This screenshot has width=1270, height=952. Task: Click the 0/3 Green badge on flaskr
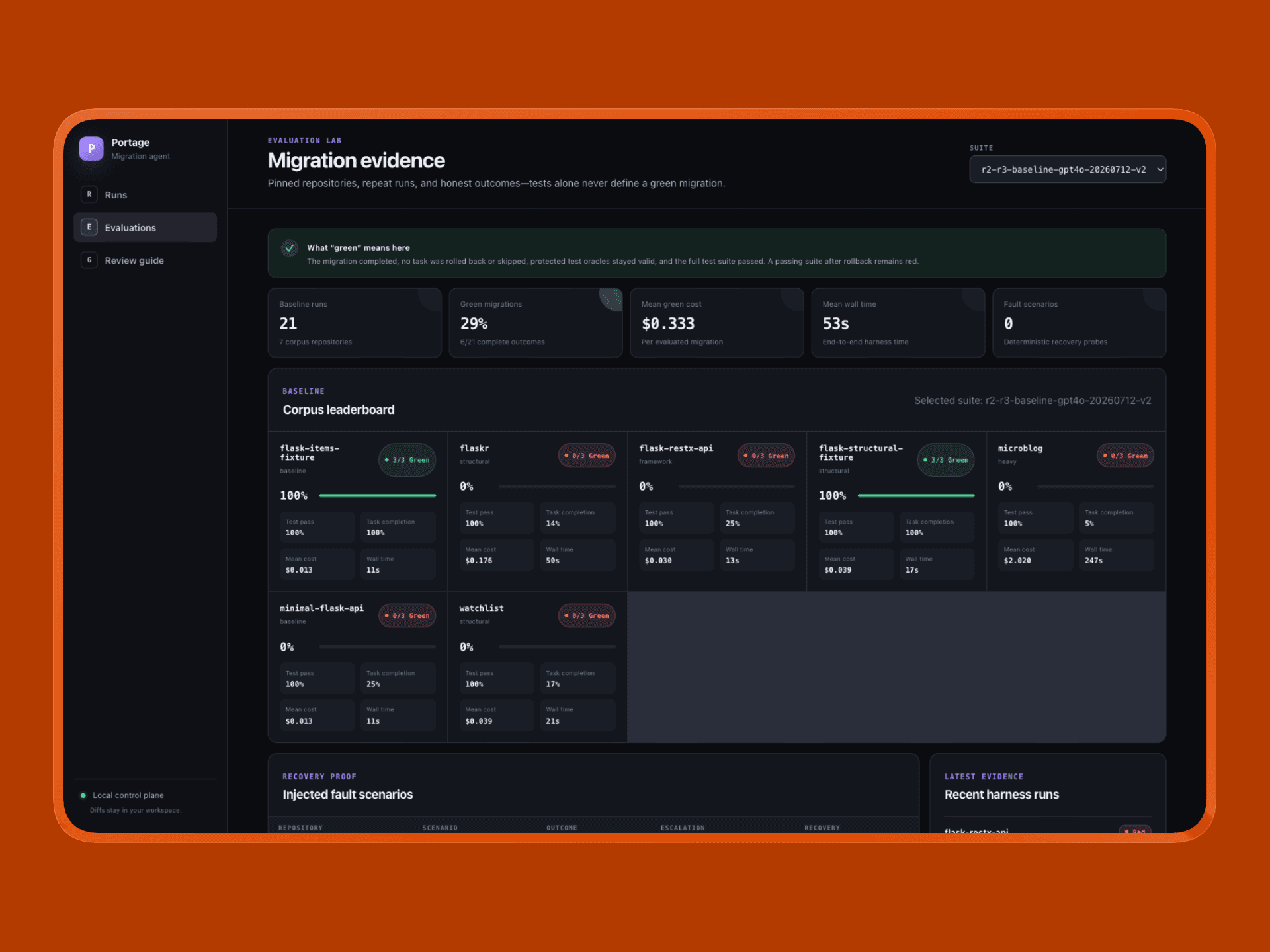tap(587, 456)
